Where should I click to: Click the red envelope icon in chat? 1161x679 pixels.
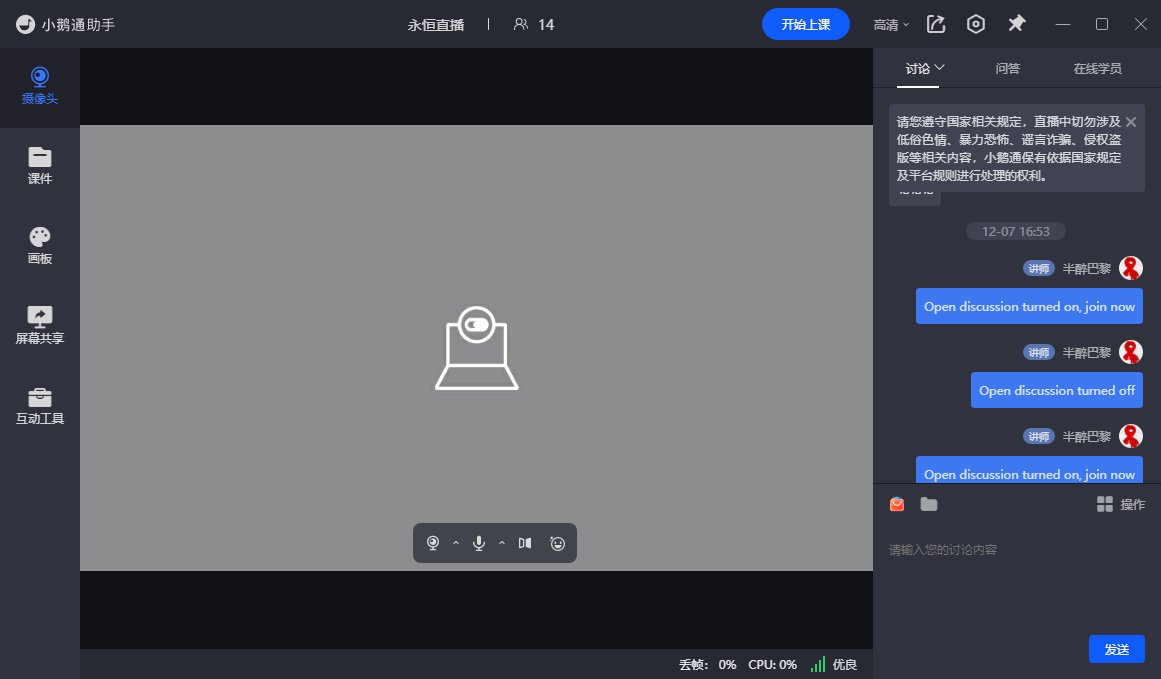(897, 504)
